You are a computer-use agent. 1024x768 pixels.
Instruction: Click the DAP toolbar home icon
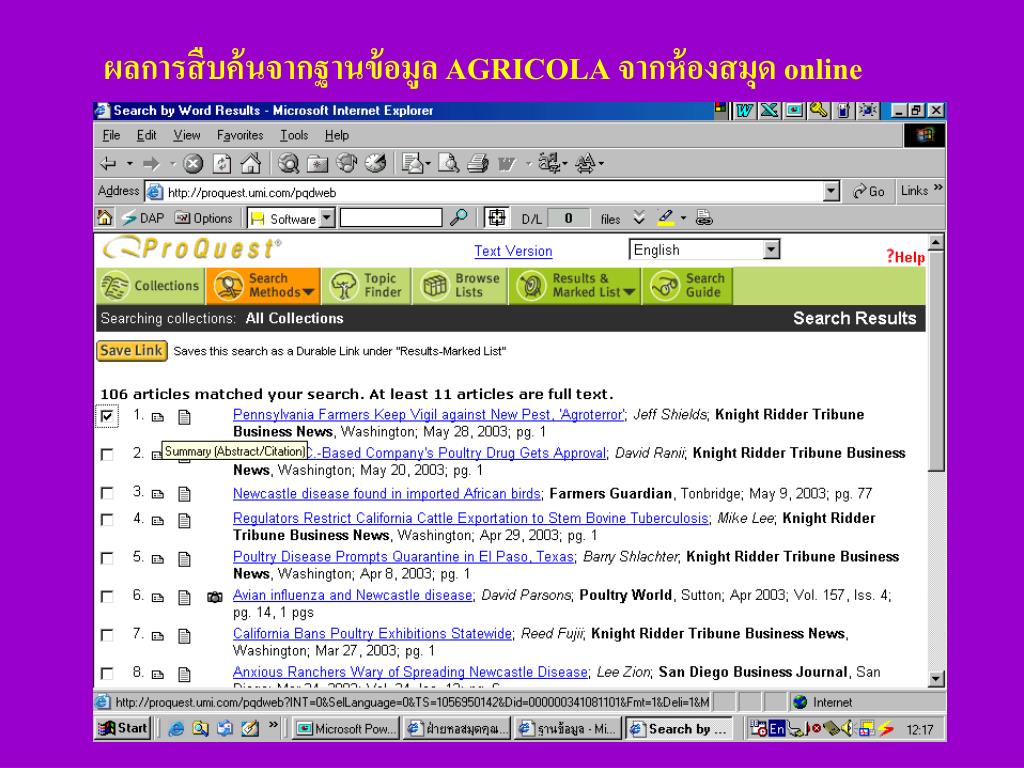pos(104,217)
